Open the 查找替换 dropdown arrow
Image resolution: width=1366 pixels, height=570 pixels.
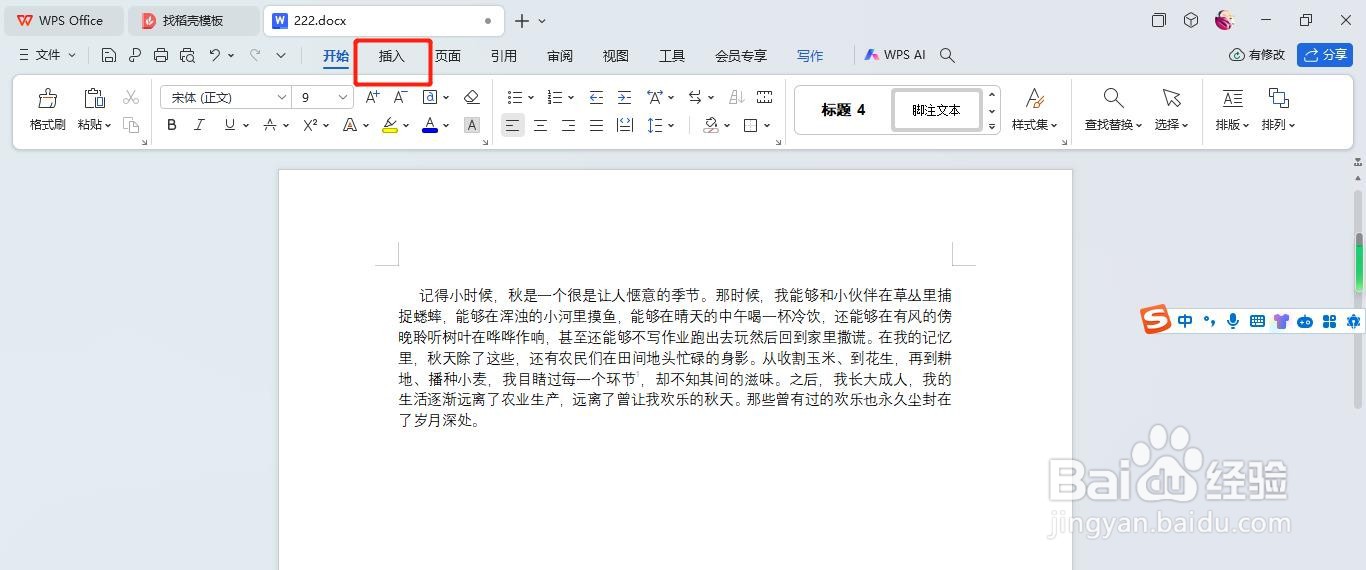point(1139,125)
